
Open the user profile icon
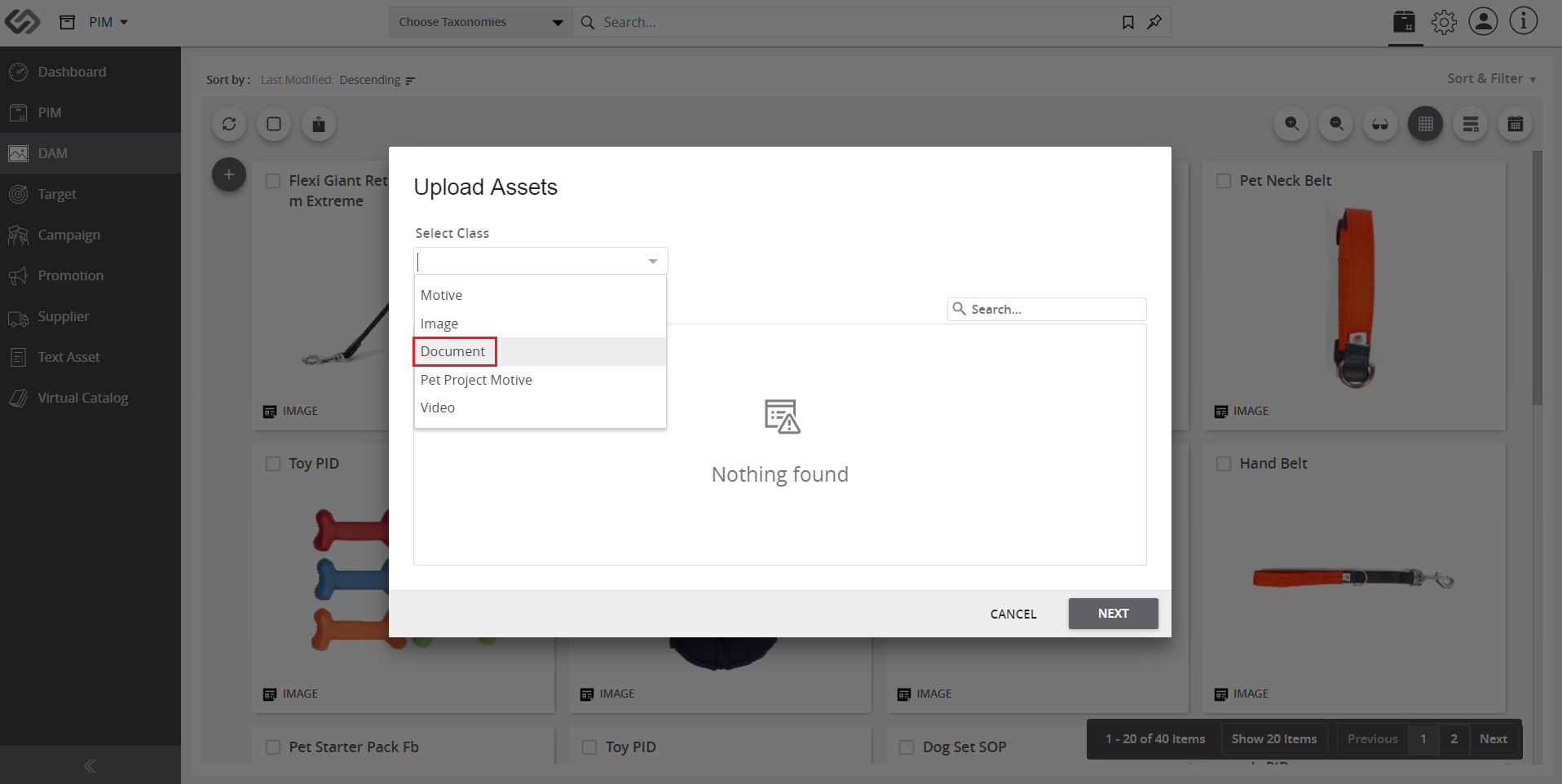coord(1484,22)
